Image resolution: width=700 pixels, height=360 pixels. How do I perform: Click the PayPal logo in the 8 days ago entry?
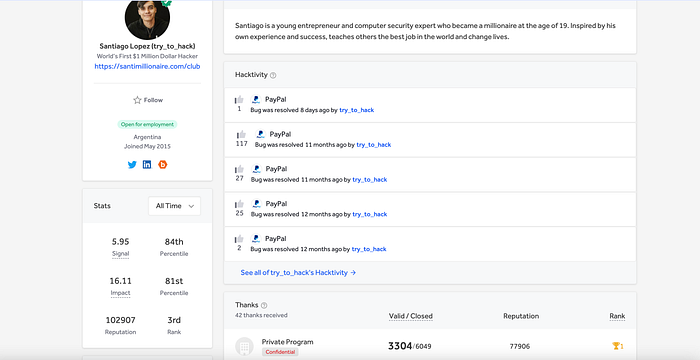click(x=256, y=100)
